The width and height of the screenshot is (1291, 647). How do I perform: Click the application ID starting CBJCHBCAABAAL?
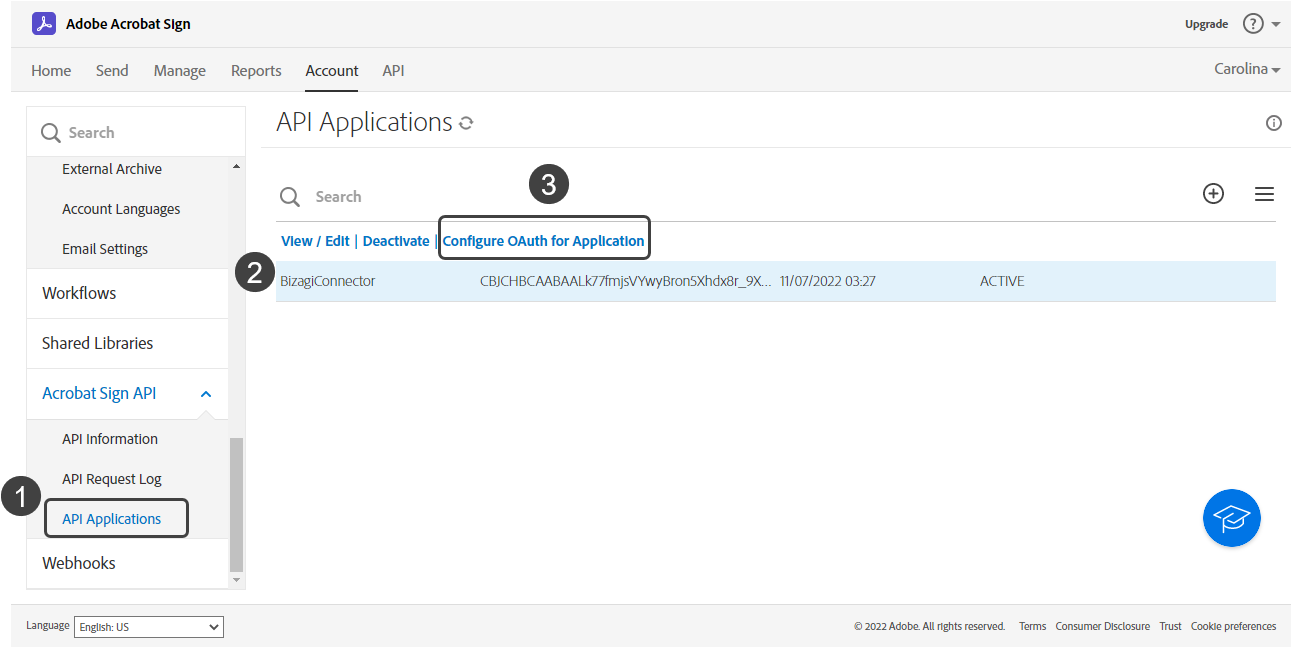pyautogui.click(x=626, y=281)
